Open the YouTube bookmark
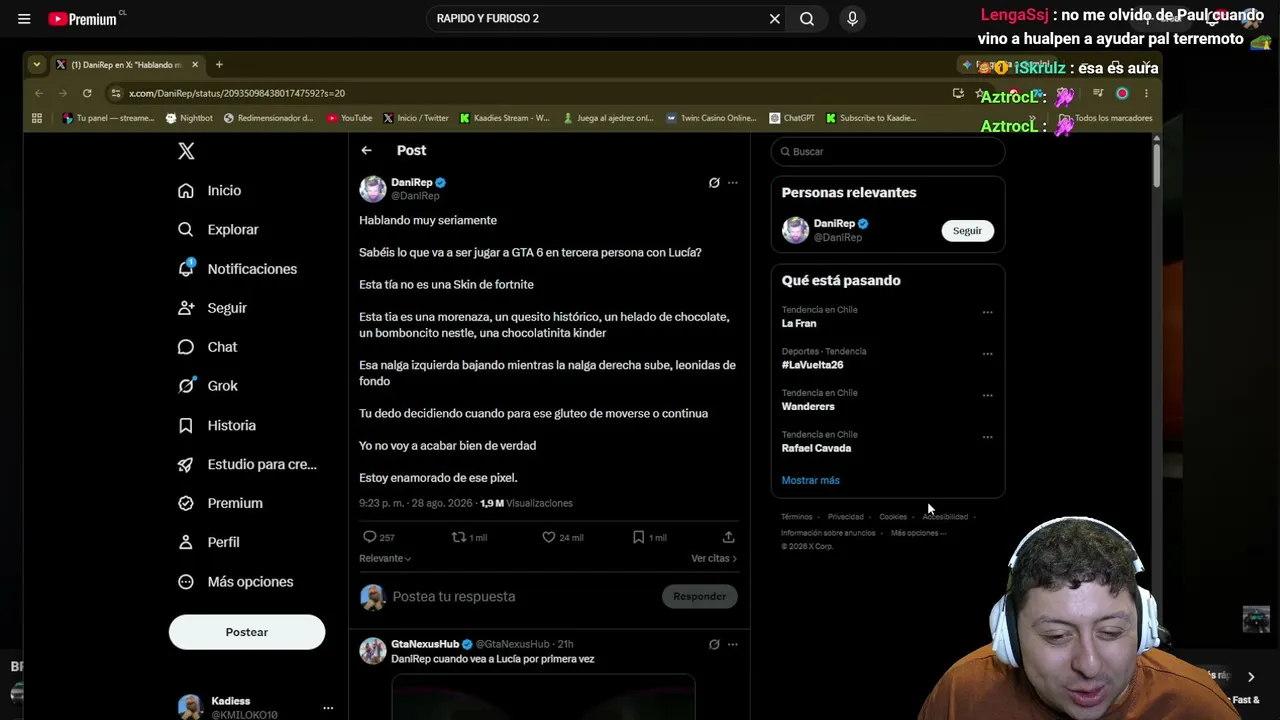This screenshot has height=720, width=1280. pyautogui.click(x=349, y=118)
